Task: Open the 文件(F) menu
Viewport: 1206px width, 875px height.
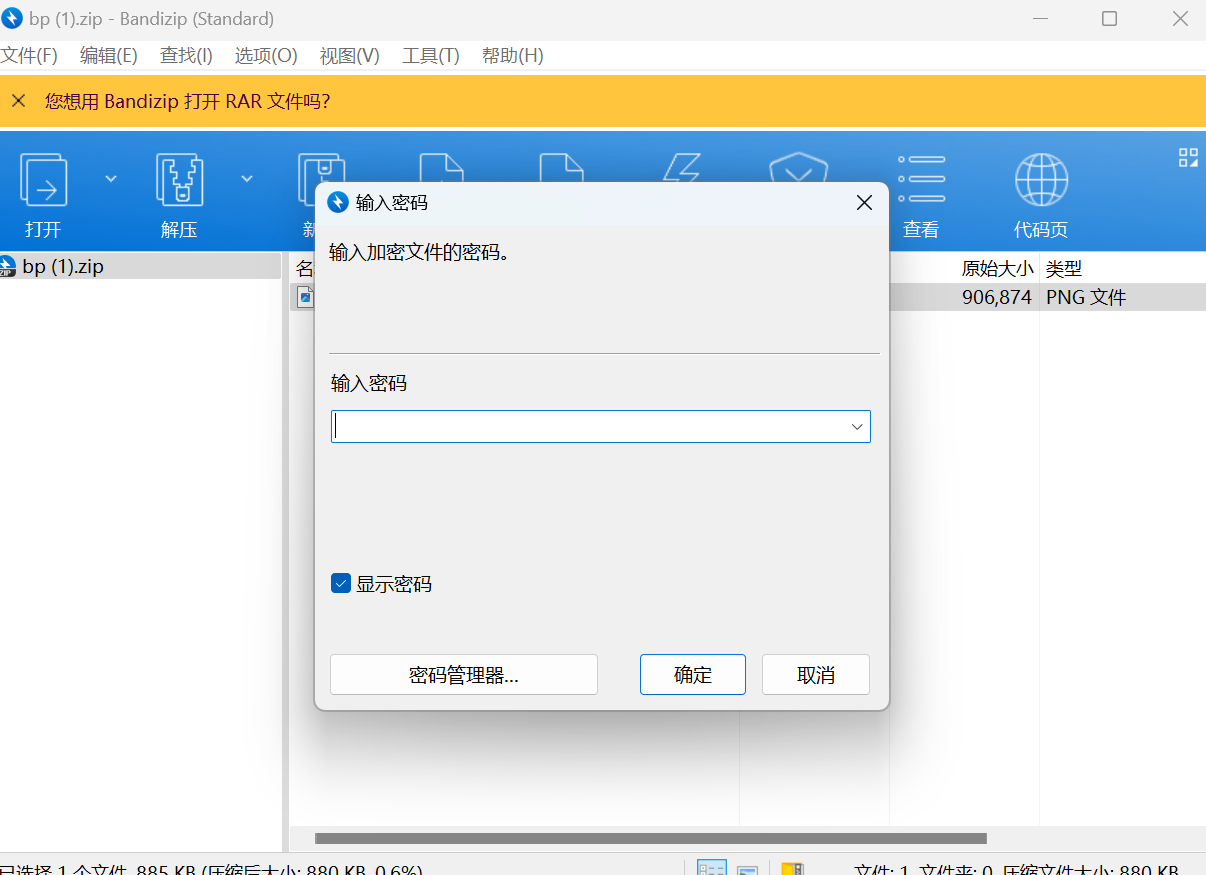Action: coord(29,56)
